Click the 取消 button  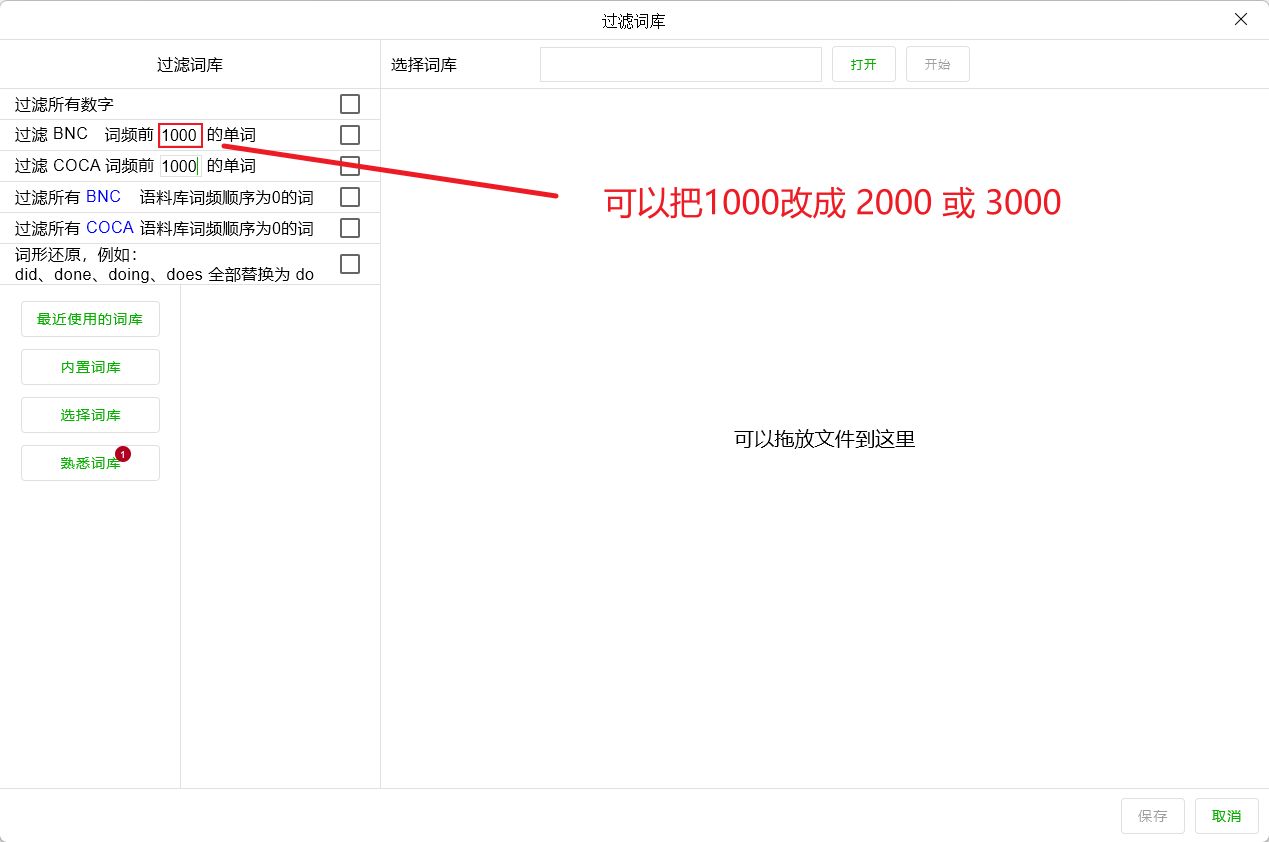(x=1226, y=816)
